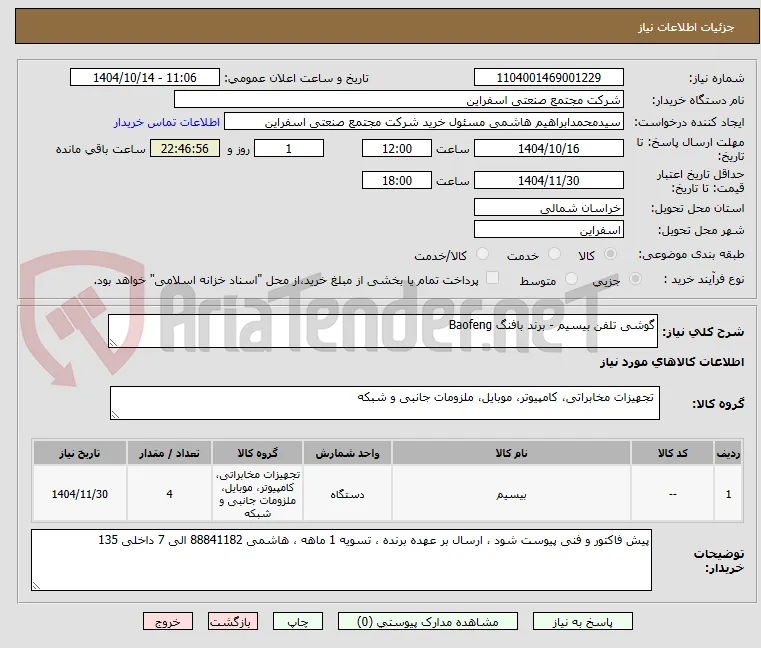Open مشاهده مدارک پیوستی (0) button
Screen dimensions: 761x648
pos(428,622)
